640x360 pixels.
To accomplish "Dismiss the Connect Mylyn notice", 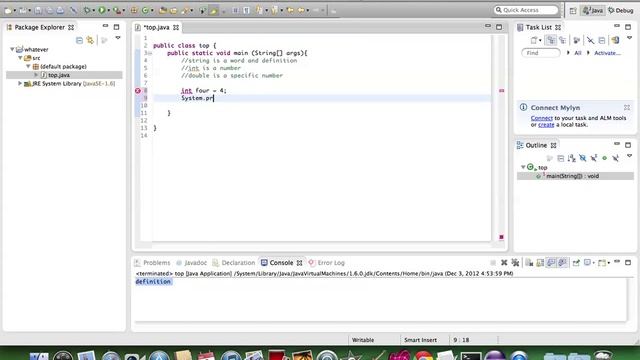I will (x=627, y=107).
